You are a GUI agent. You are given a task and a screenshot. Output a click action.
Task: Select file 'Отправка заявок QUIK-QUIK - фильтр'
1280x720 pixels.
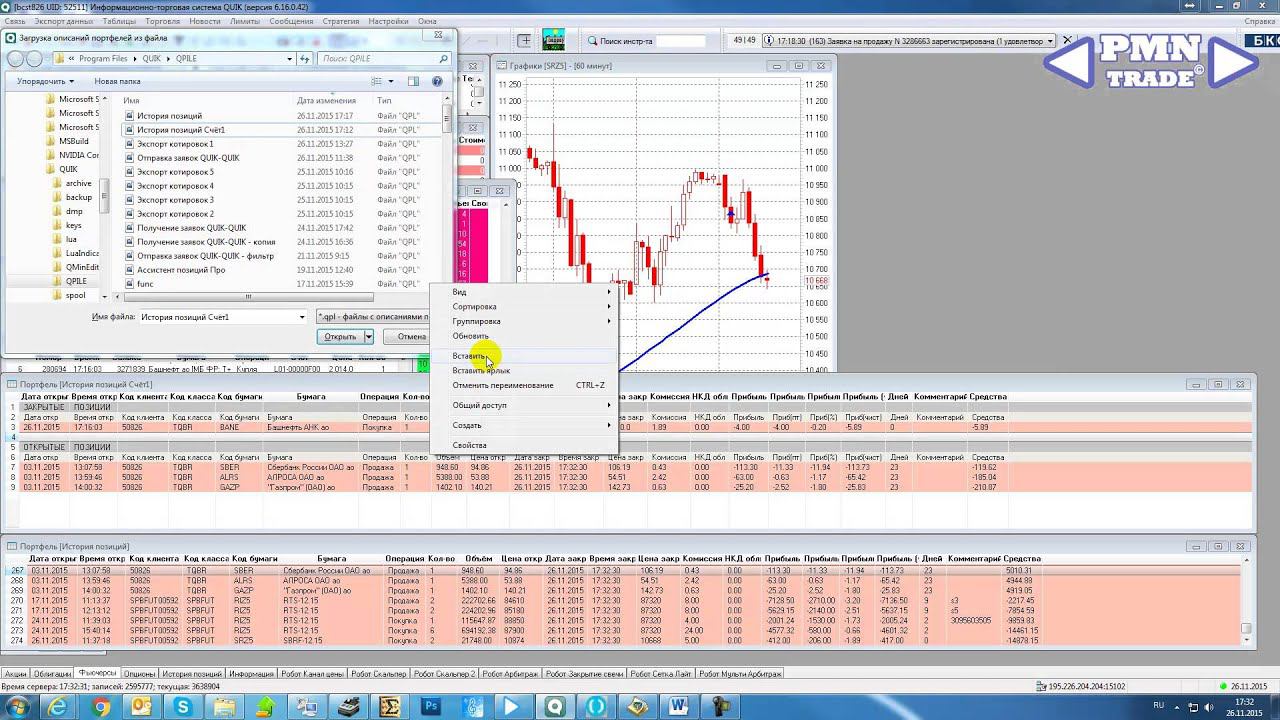click(205, 256)
